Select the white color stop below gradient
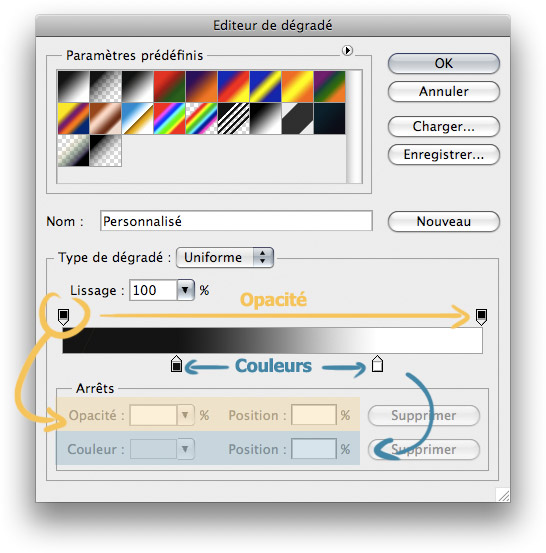 click(x=377, y=364)
